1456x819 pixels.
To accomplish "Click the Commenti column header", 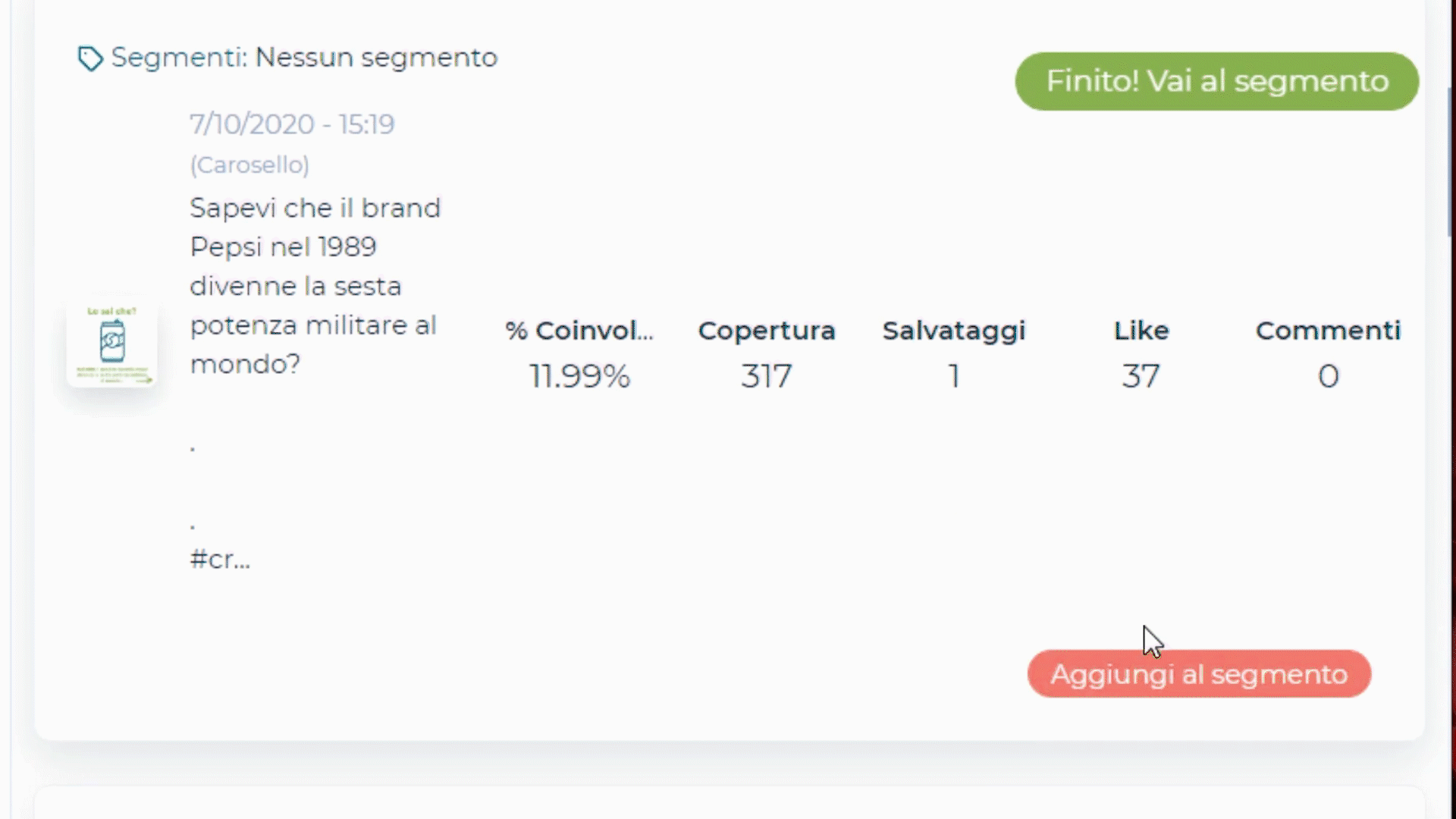I will click(x=1328, y=331).
